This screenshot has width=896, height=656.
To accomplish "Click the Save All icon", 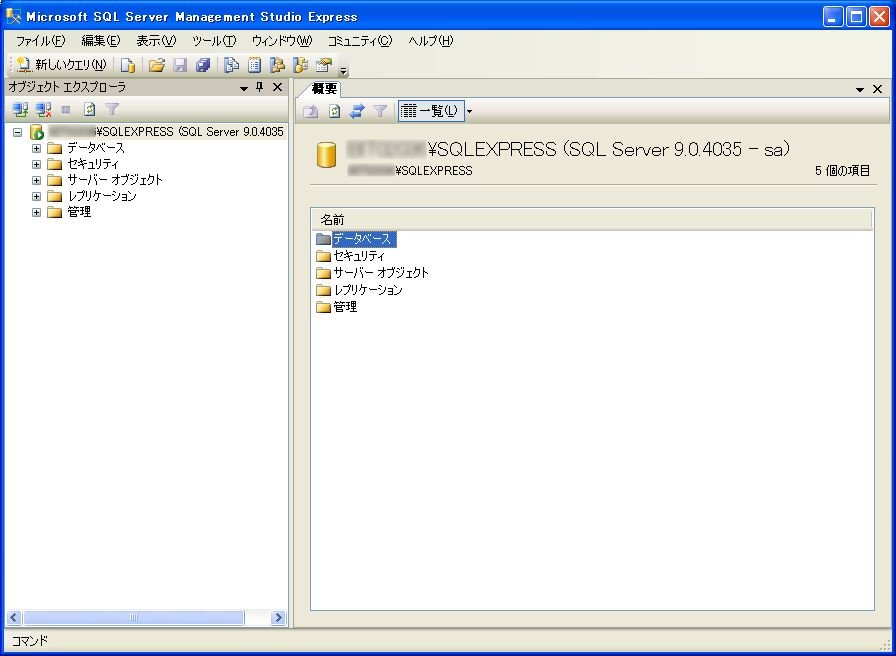I will tap(203, 65).
